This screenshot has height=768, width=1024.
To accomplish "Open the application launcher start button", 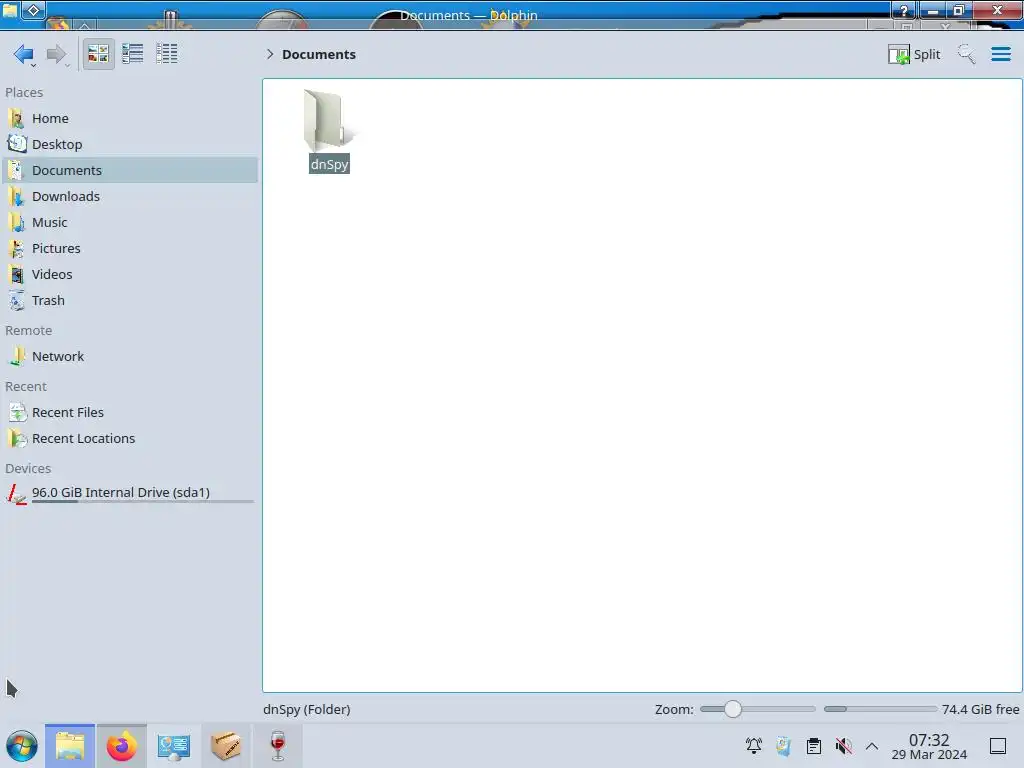I will click(22, 746).
